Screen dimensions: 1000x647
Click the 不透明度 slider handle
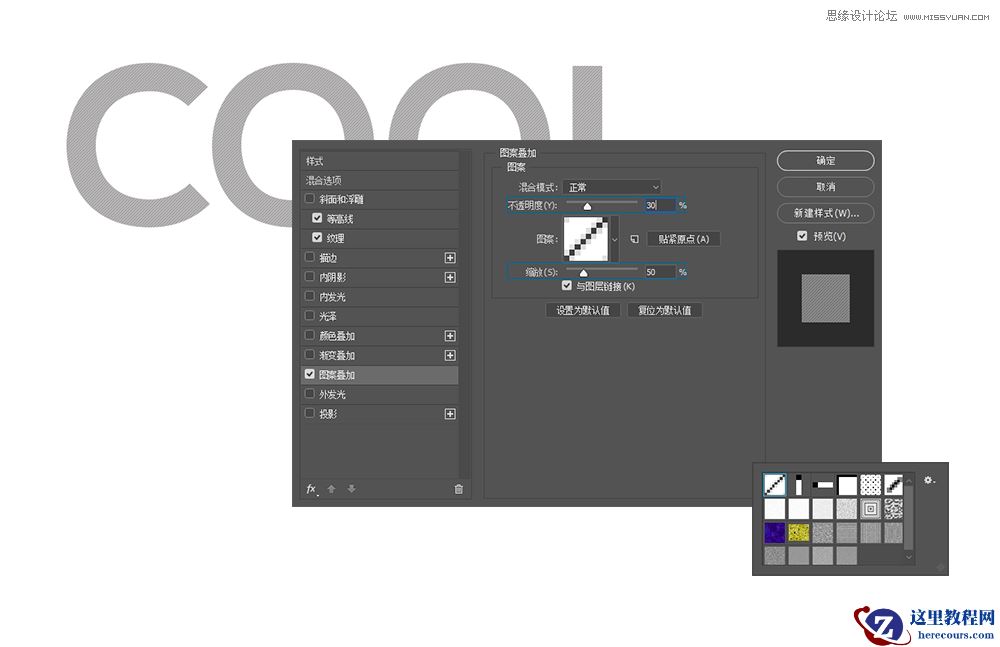587,206
